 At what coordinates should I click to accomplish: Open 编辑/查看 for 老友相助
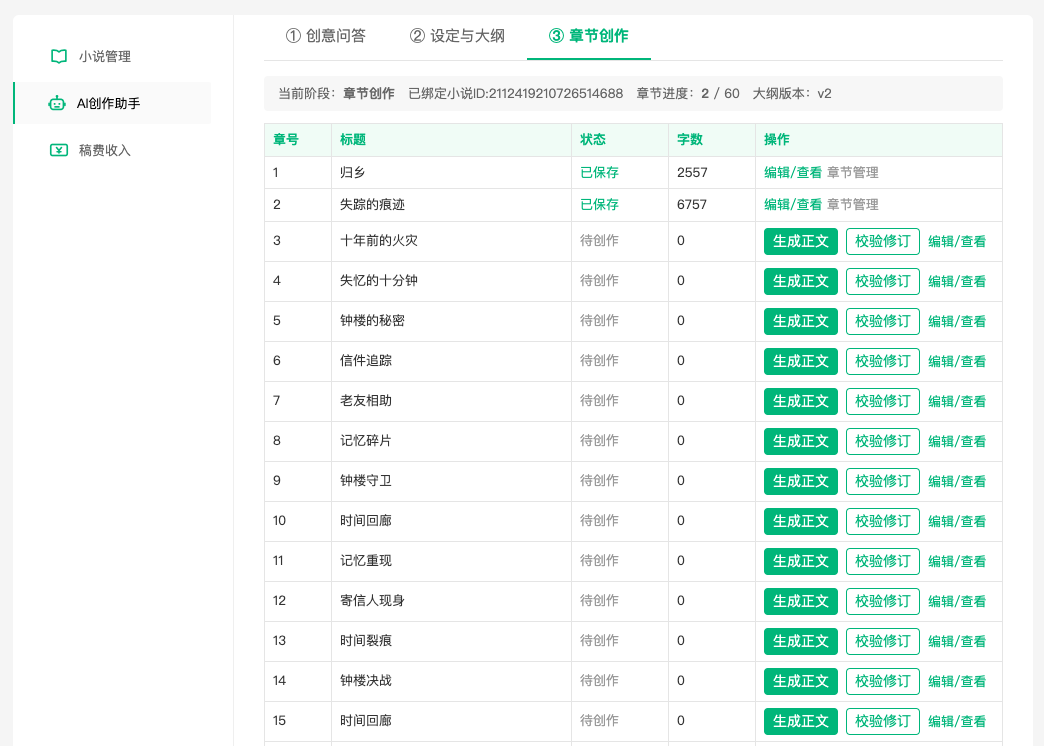957,401
